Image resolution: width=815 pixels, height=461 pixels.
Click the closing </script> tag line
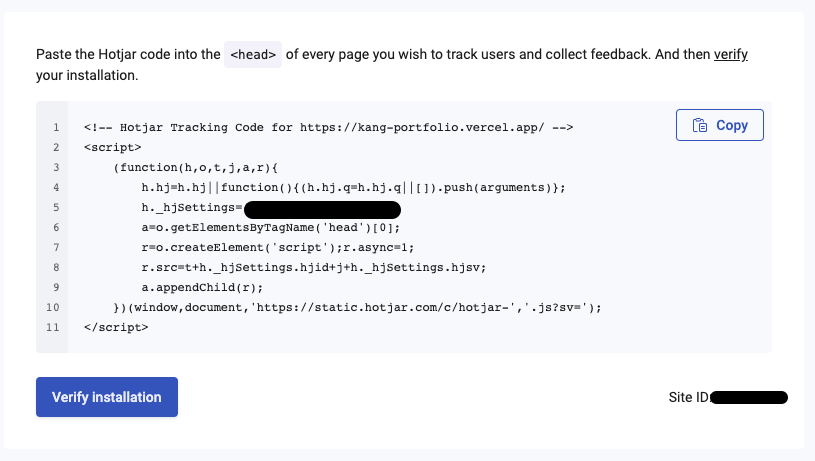[116, 327]
